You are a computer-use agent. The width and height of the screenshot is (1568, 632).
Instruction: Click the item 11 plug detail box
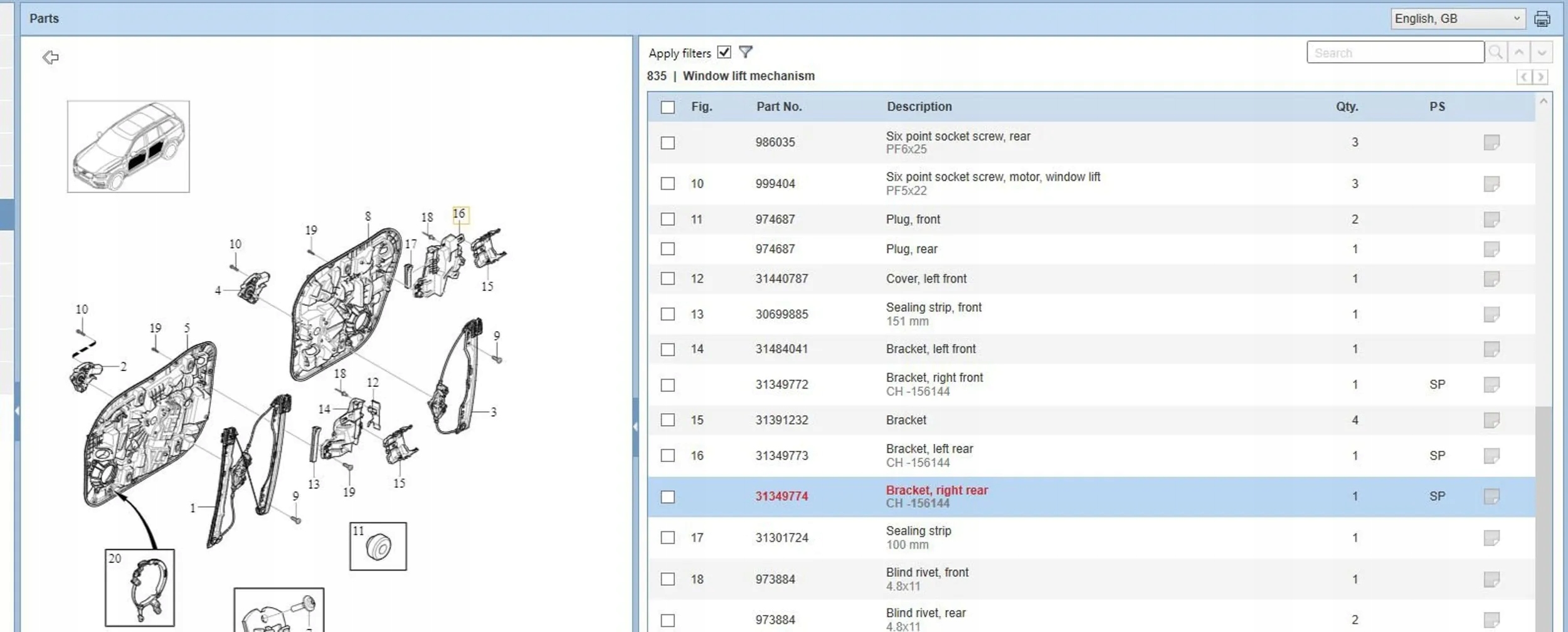click(378, 547)
